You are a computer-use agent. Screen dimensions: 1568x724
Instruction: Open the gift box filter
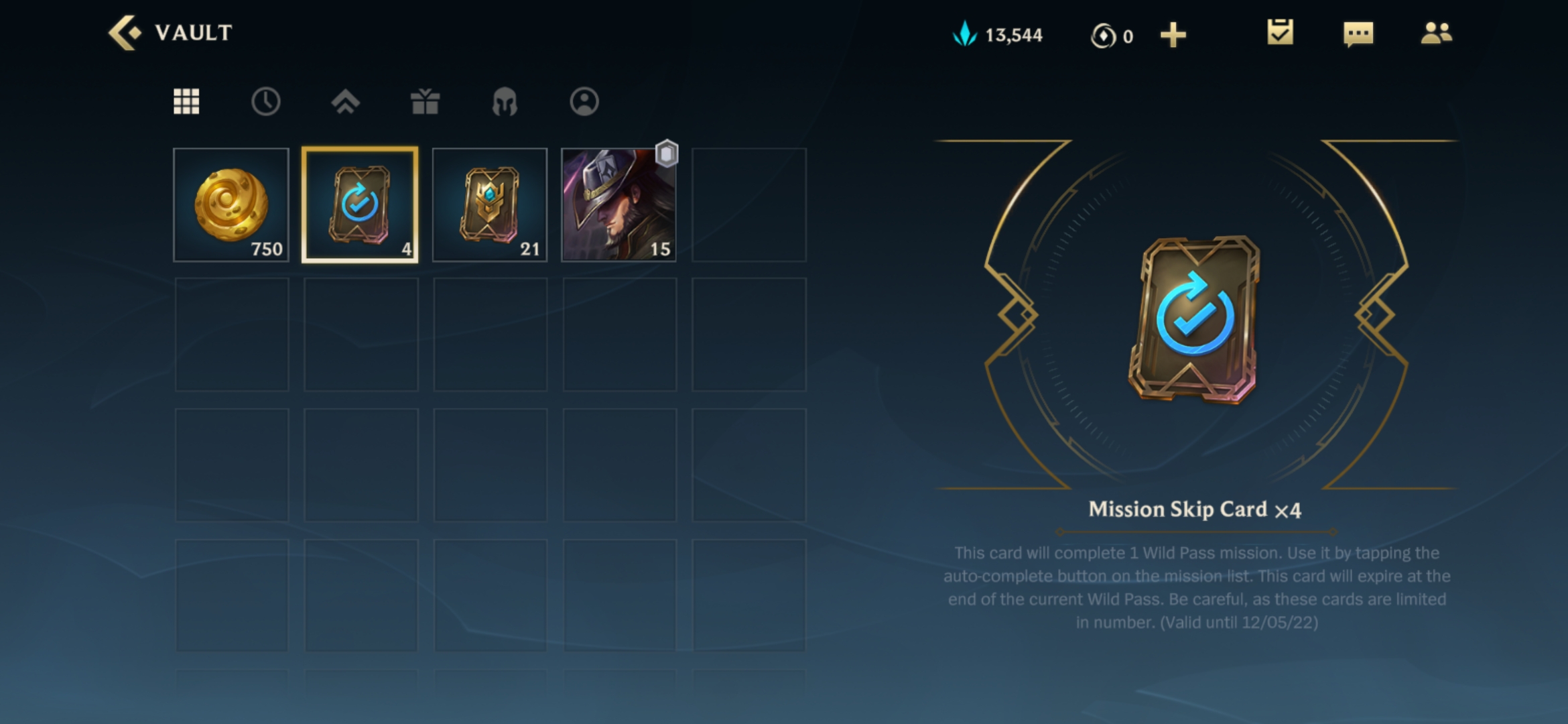(425, 102)
